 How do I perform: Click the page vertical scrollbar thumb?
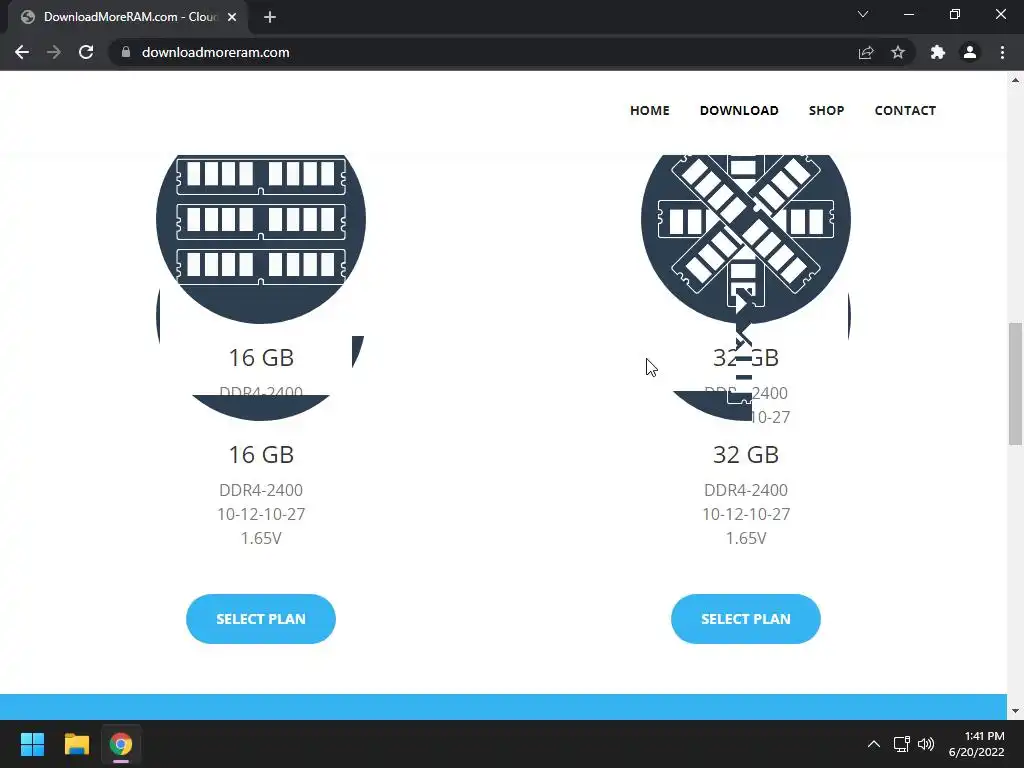tap(1016, 384)
